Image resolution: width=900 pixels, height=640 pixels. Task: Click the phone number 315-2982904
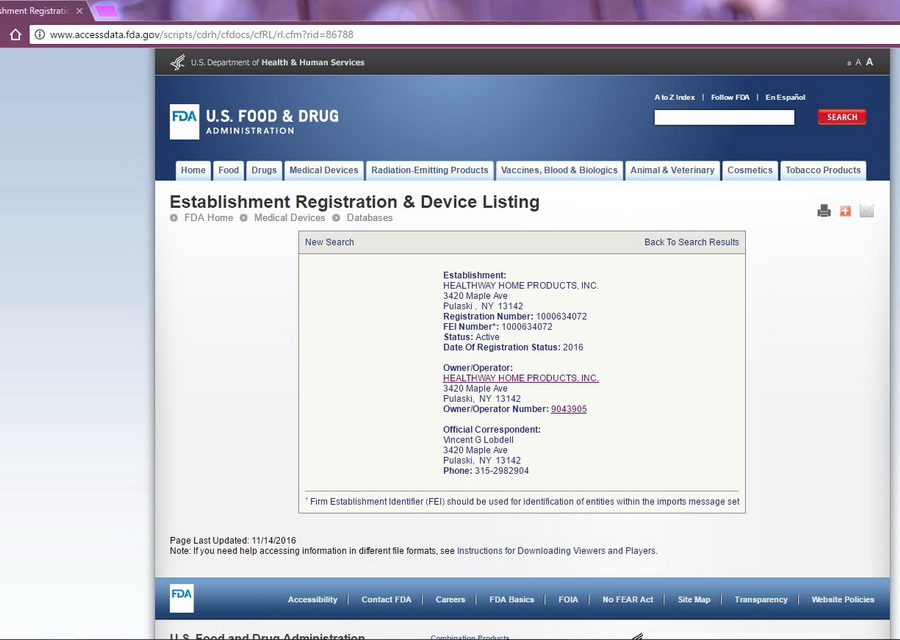(x=502, y=471)
